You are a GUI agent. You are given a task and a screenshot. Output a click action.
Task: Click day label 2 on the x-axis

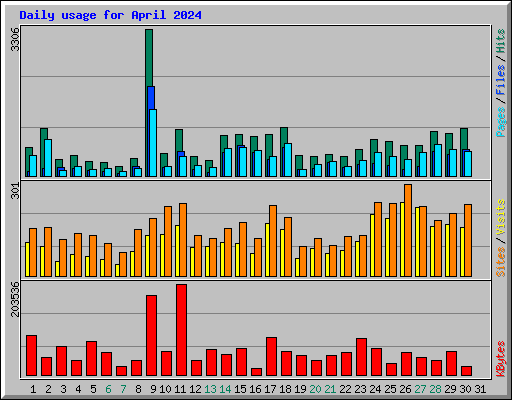point(49,389)
